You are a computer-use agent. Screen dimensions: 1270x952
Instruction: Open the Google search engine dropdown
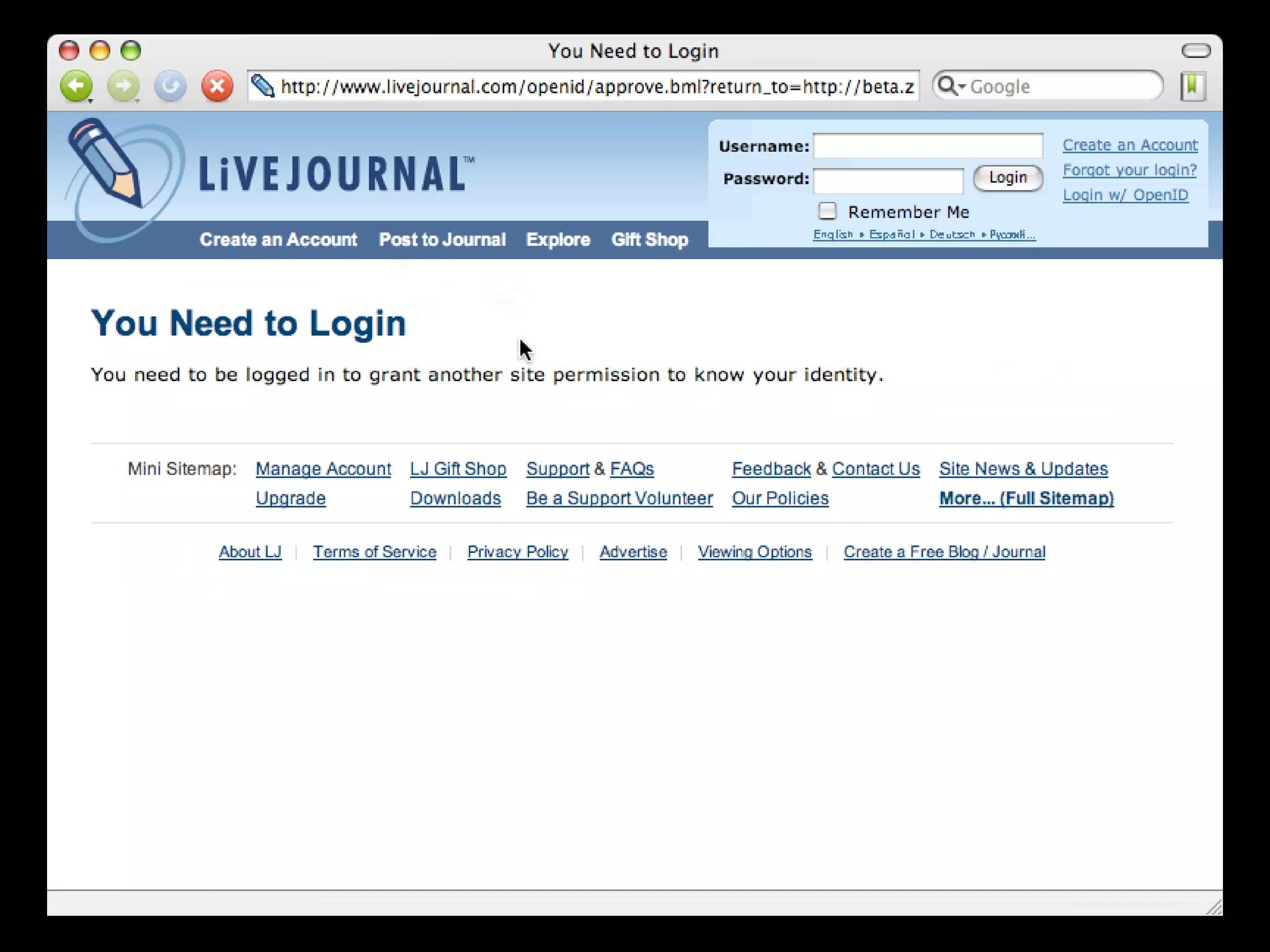pos(951,86)
